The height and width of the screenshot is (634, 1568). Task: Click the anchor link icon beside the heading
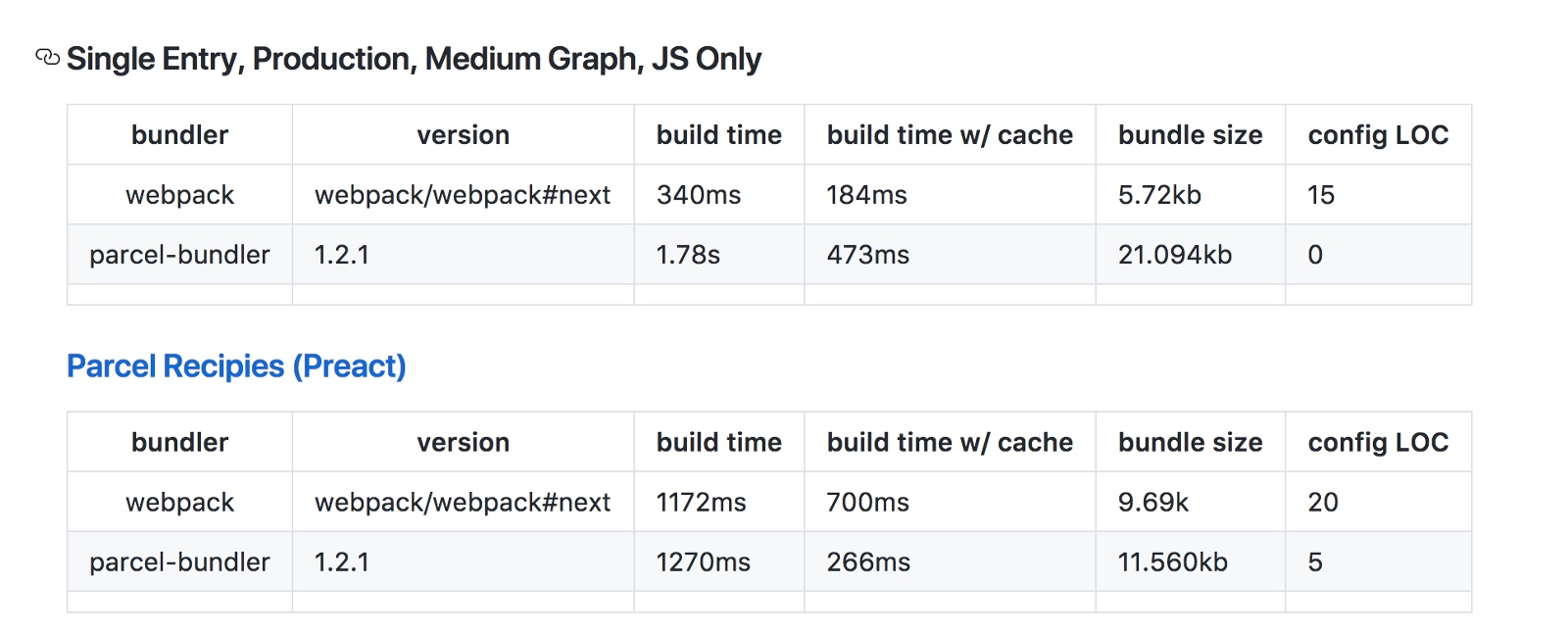(x=47, y=58)
